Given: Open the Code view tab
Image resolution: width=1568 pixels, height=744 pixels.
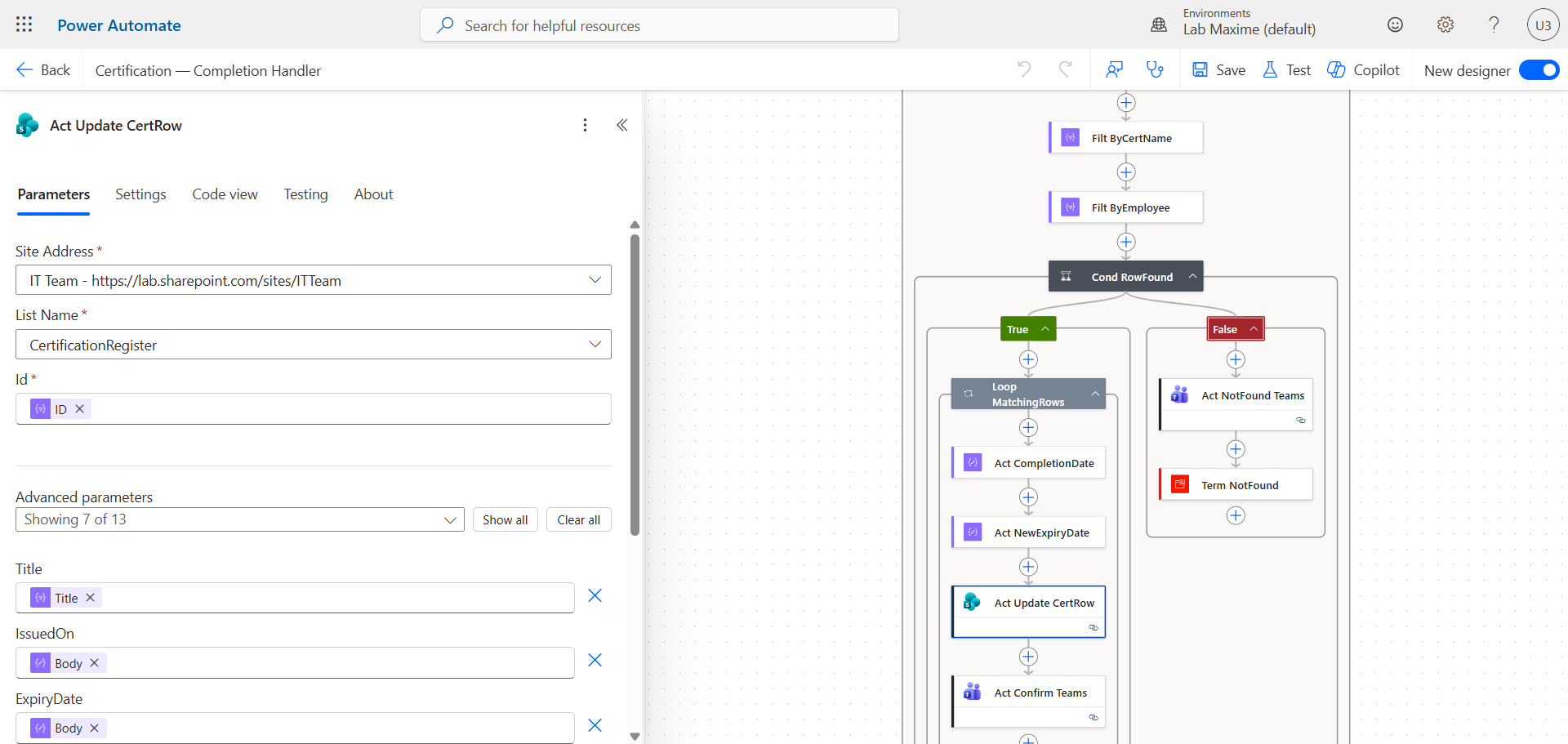Looking at the screenshot, I should [225, 194].
